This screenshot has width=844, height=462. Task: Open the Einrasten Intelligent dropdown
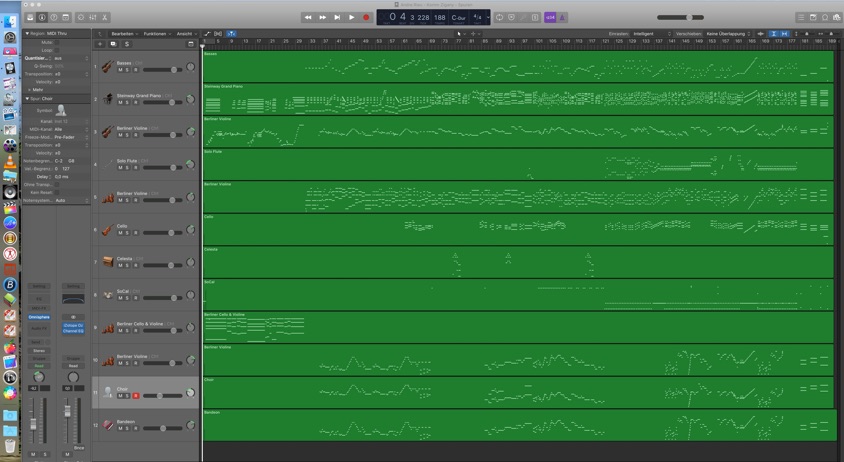(653, 33)
